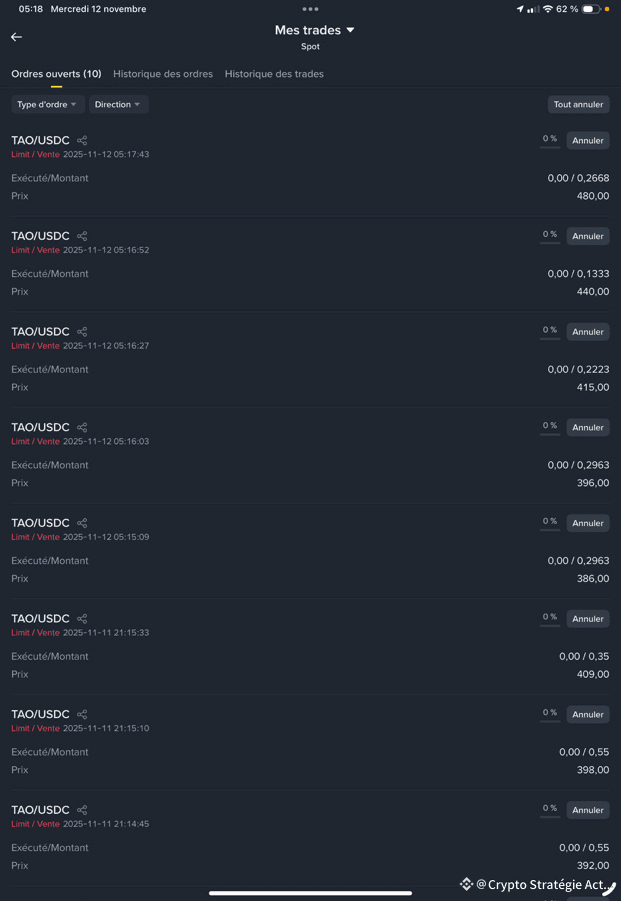Tap the back arrow icon
This screenshot has width=621, height=901.
[16, 37]
